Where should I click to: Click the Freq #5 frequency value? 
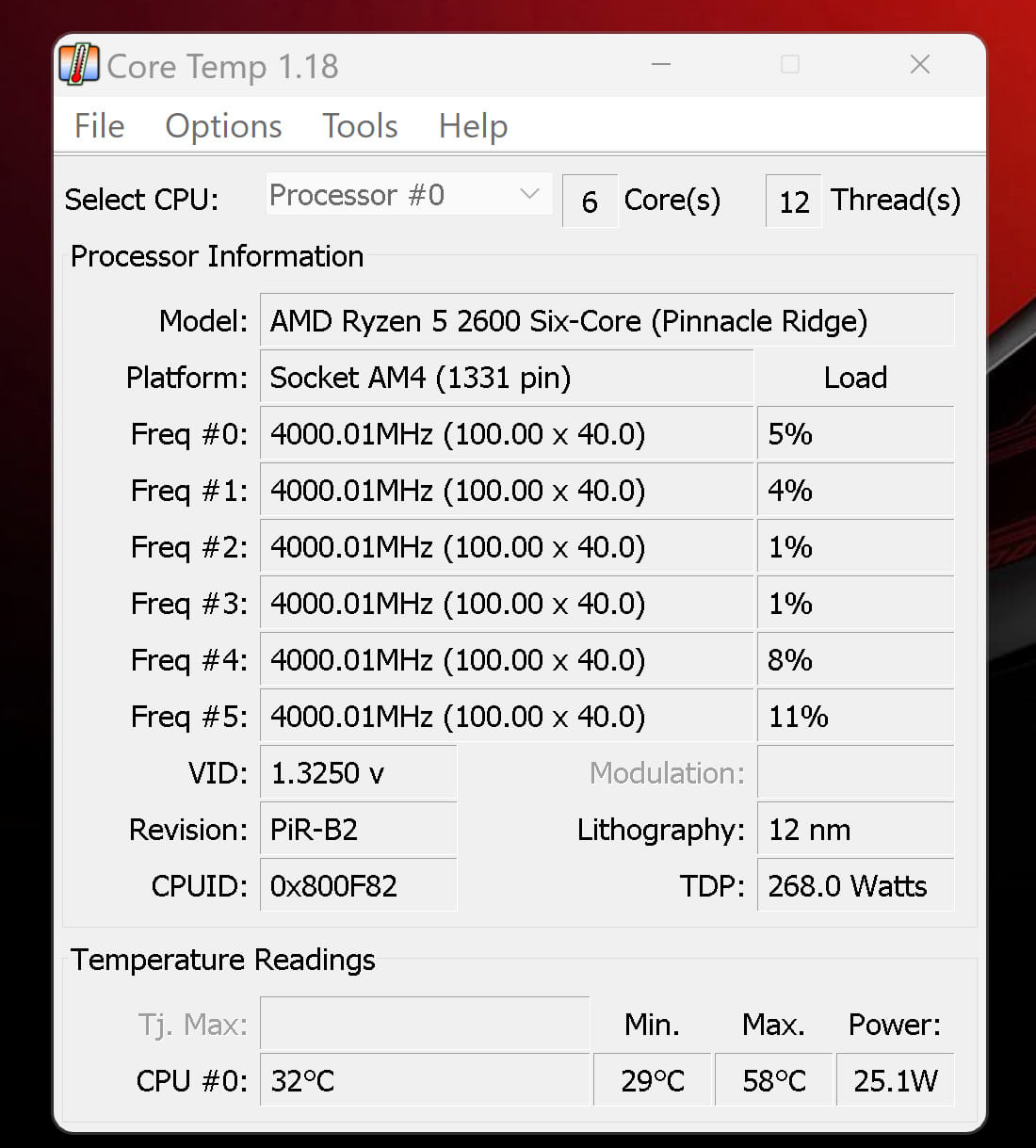(x=507, y=716)
